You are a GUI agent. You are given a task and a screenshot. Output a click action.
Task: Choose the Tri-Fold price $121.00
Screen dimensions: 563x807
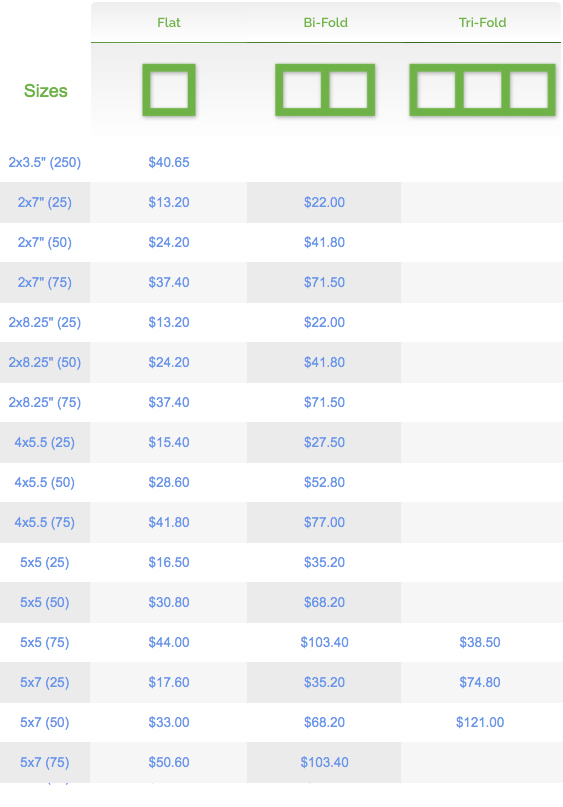point(480,723)
